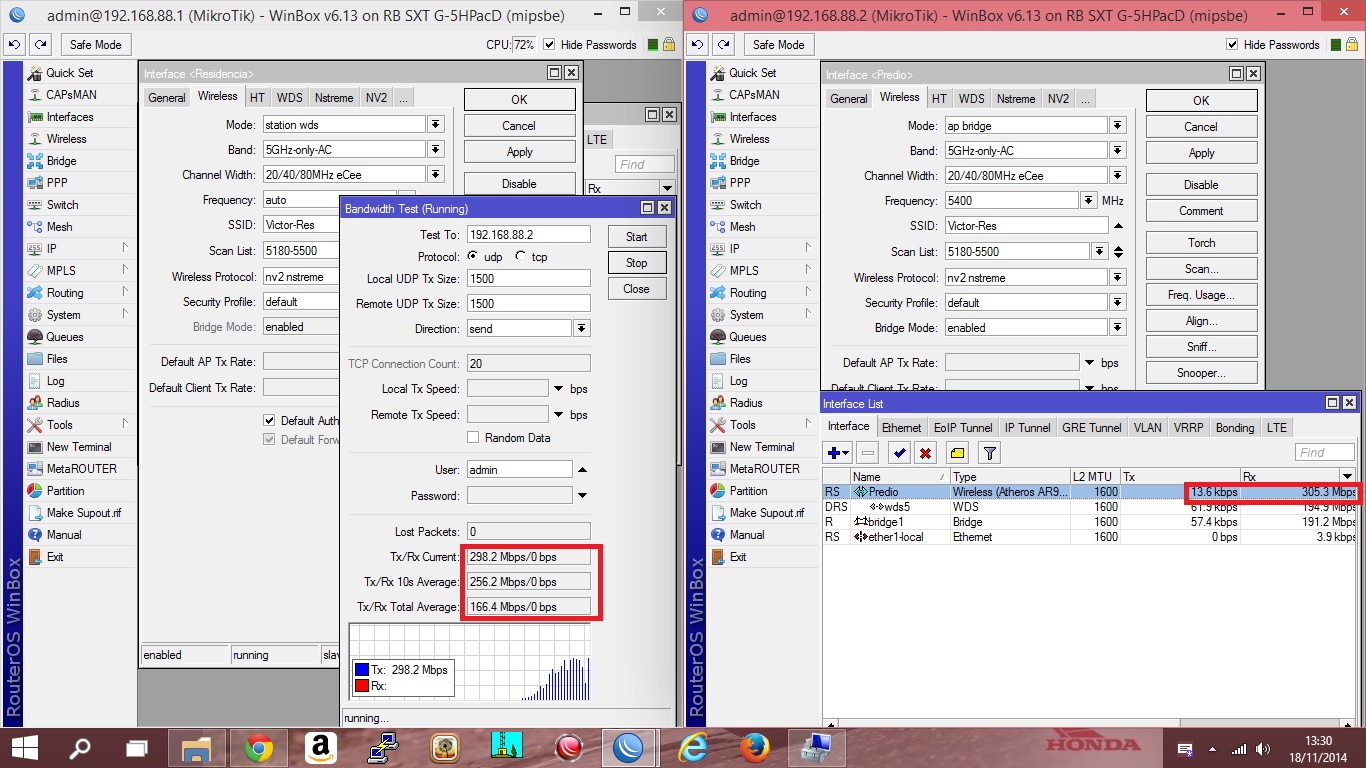
Task: Switch to the HT tab in Interface Residencia
Action: pyautogui.click(x=258, y=98)
